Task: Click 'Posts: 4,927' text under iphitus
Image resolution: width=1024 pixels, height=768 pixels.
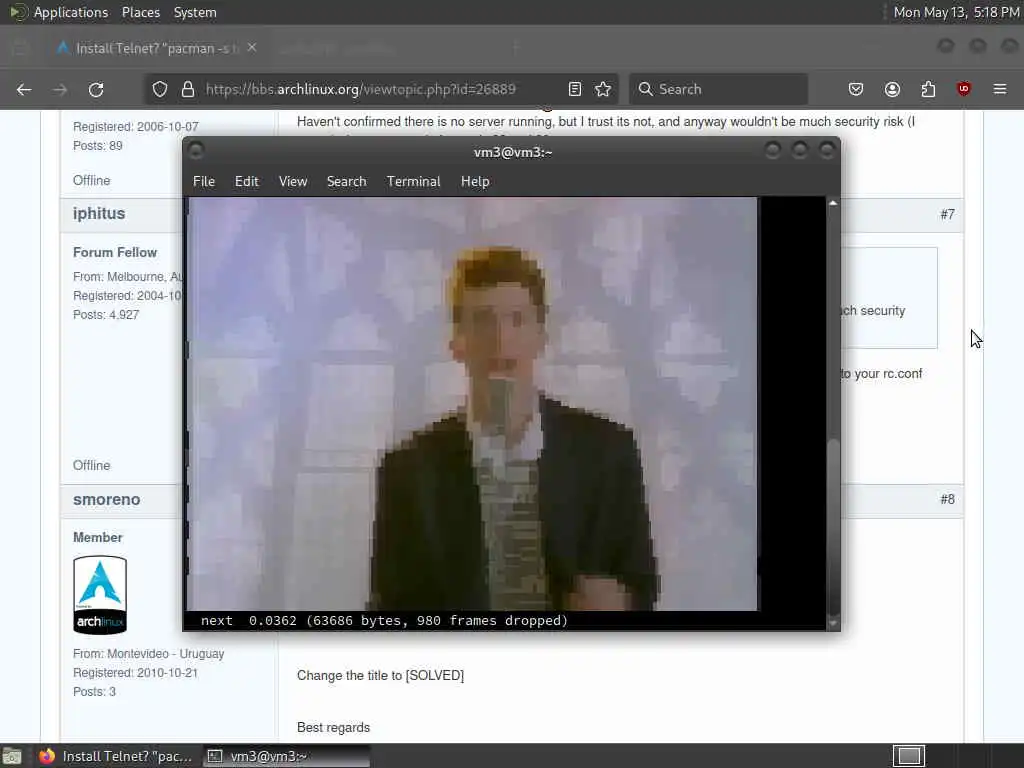Action: (x=106, y=315)
